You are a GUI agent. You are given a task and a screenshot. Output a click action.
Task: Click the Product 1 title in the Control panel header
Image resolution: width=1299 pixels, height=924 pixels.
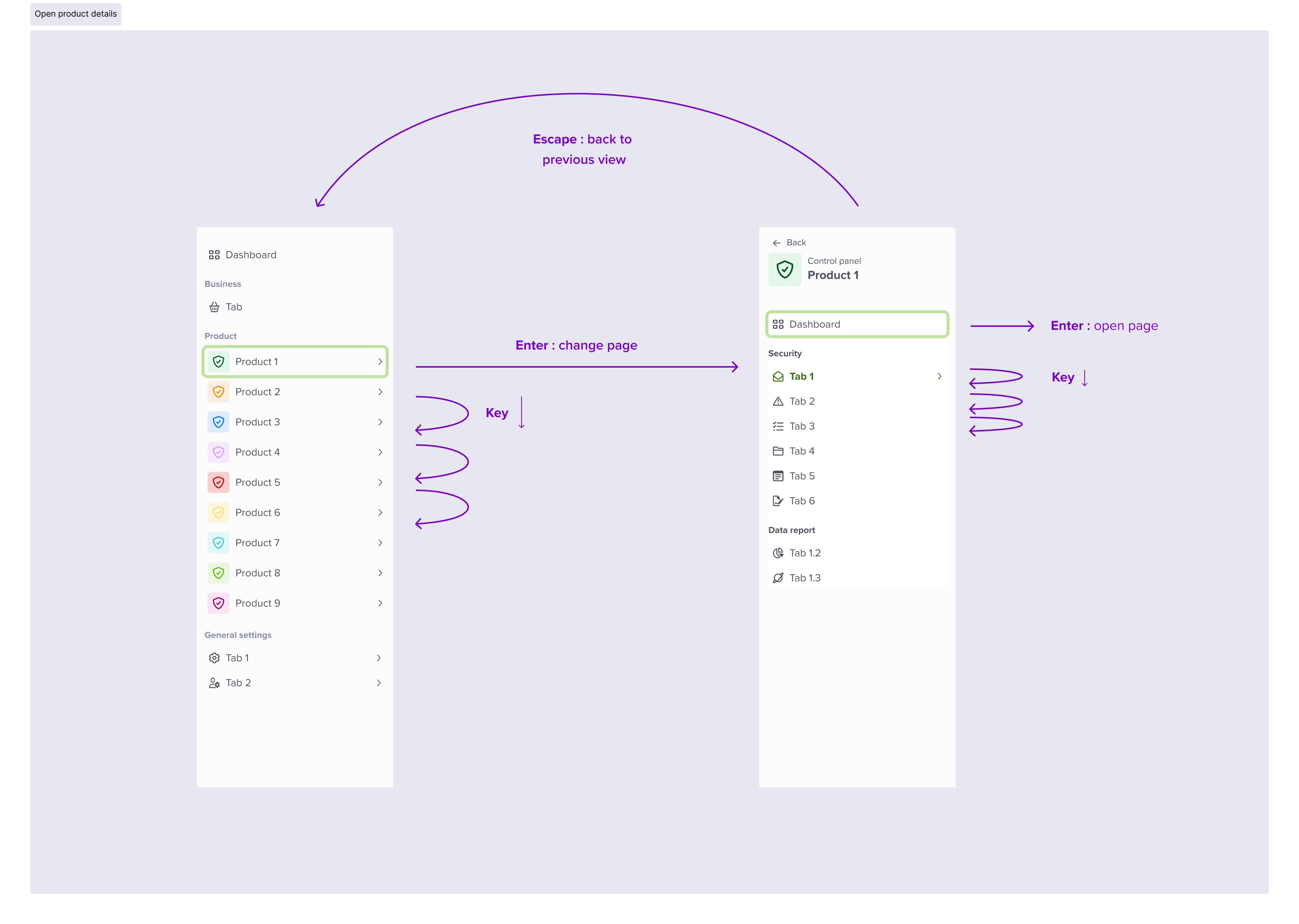[x=833, y=276]
